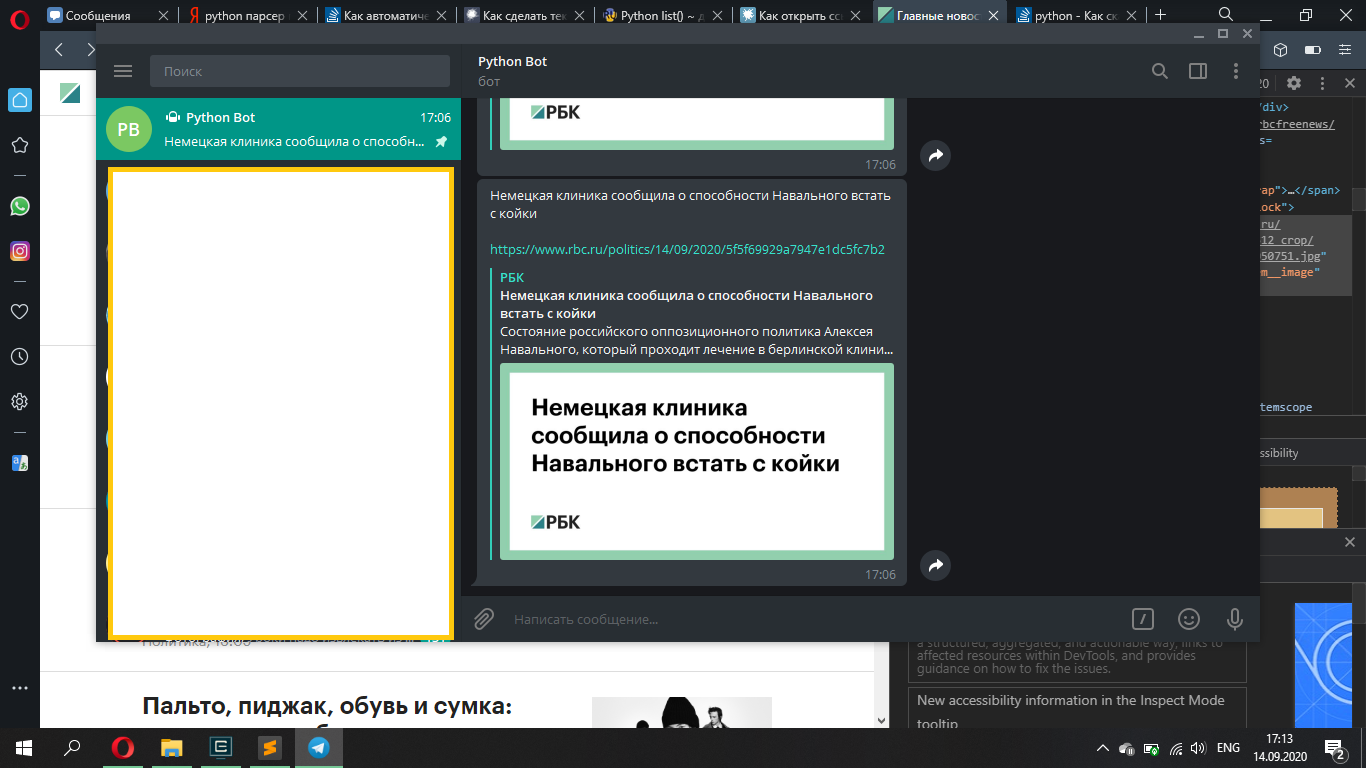Switch to the python - Как browser tab
The image size is (1366, 768).
coord(1078,15)
